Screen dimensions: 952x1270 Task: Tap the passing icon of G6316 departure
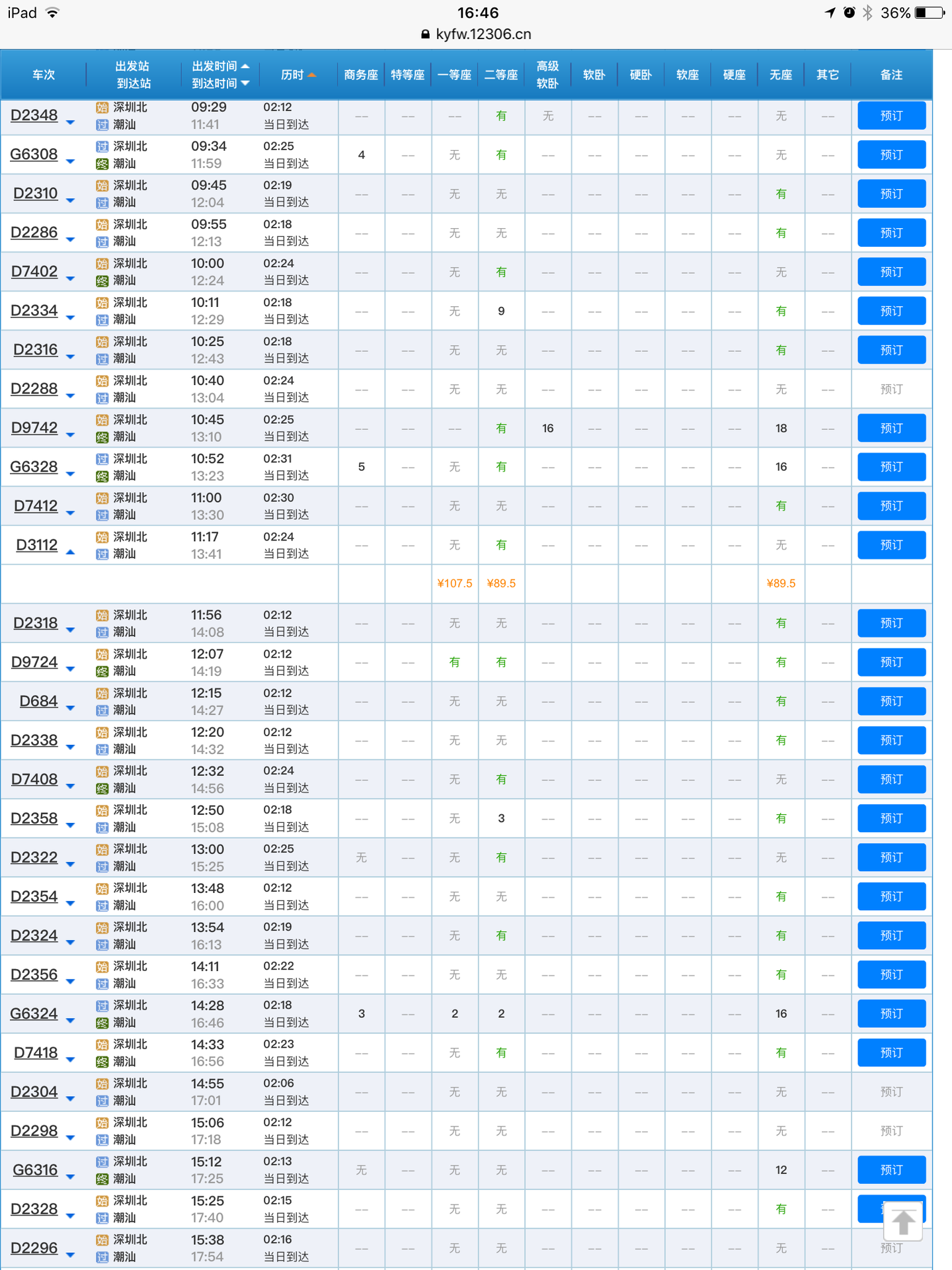point(102,1162)
